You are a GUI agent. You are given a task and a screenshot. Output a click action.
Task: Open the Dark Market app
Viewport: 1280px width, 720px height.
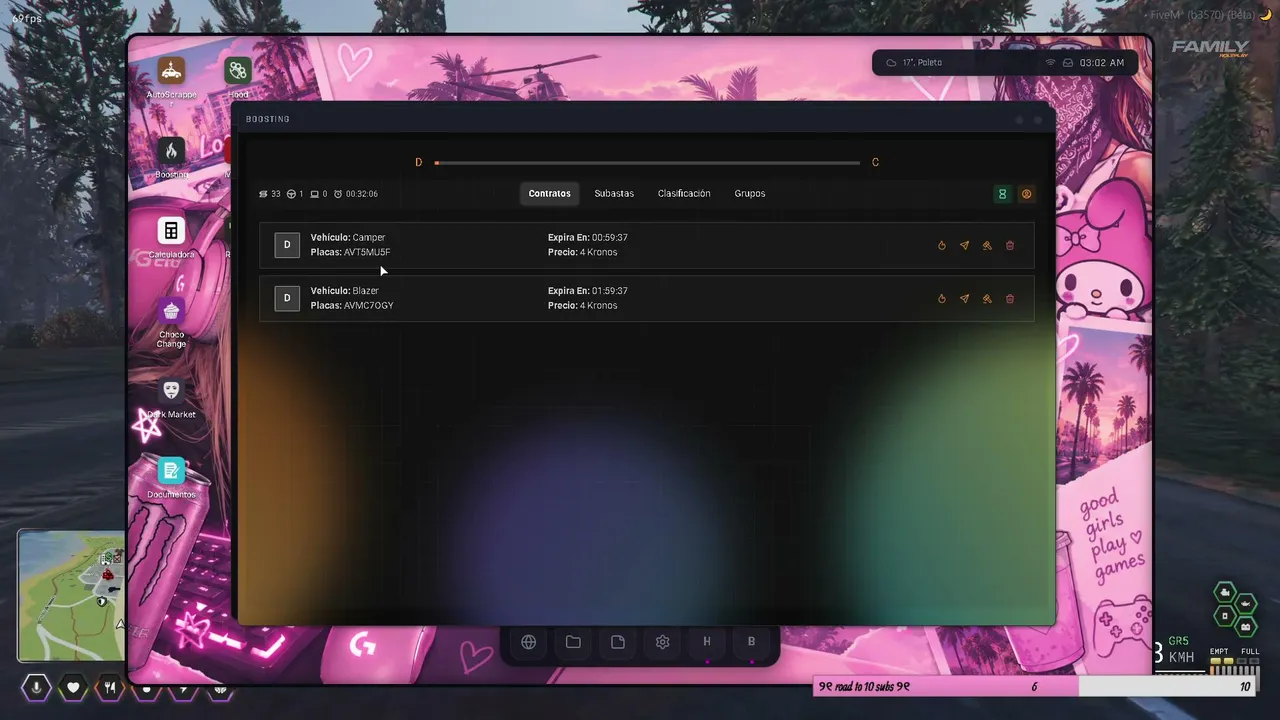171,390
